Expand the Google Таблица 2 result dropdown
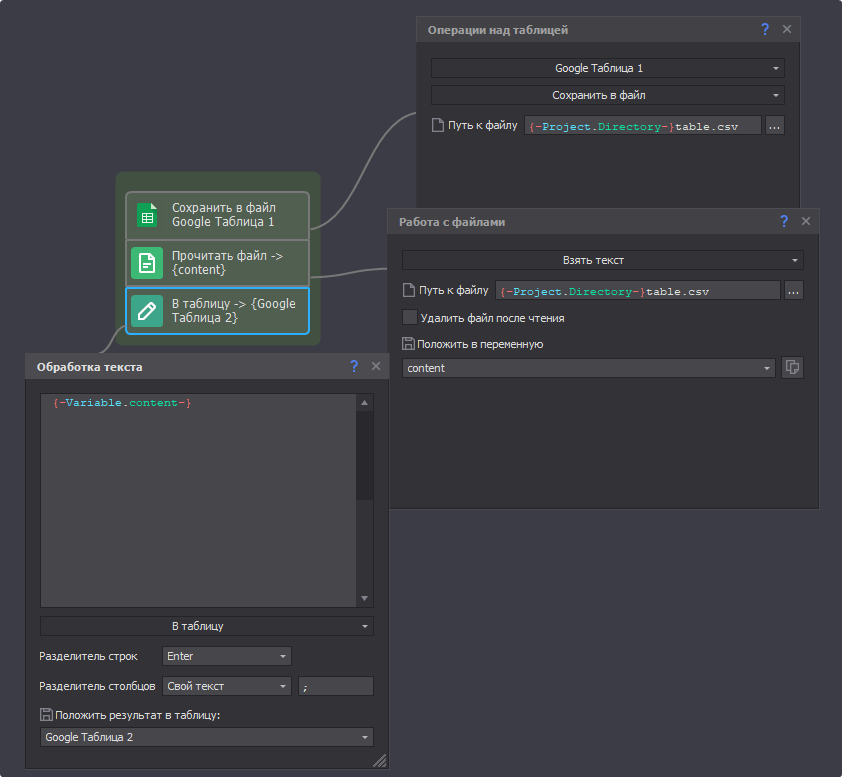The width and height of the screenshot is (842, 777). pyautogui.click(x=206, y=737)
